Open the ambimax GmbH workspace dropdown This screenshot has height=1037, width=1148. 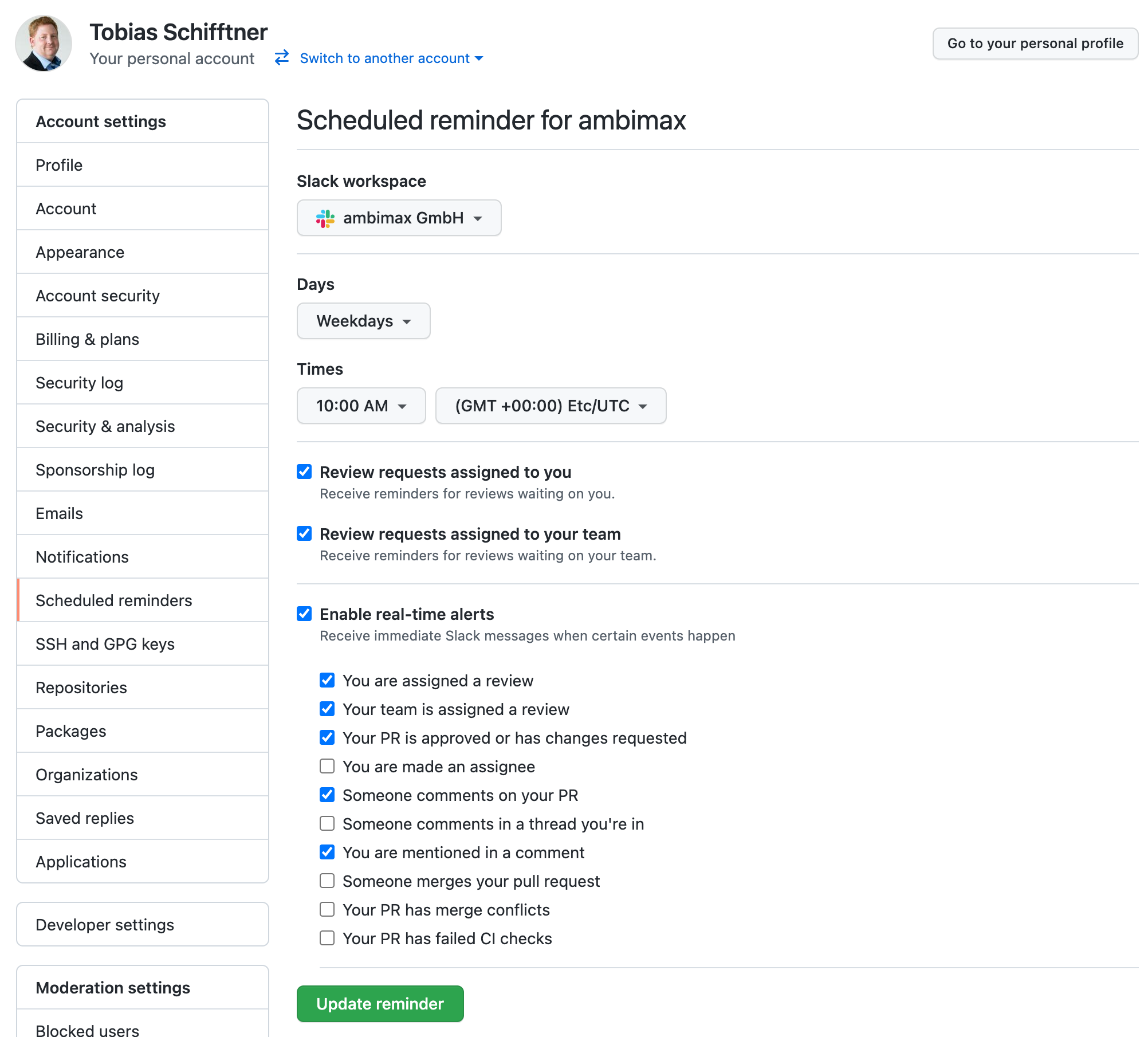pos(399,218)
